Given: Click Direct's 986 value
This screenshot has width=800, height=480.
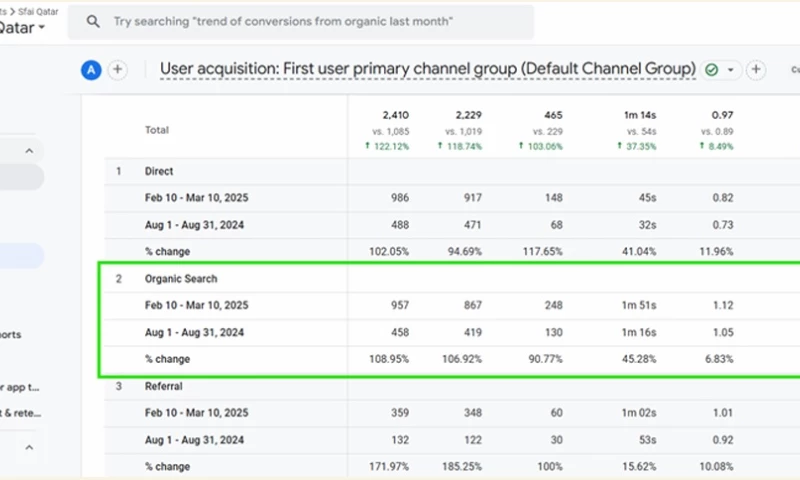Looking at the screenshot, I should pos(400,198).
